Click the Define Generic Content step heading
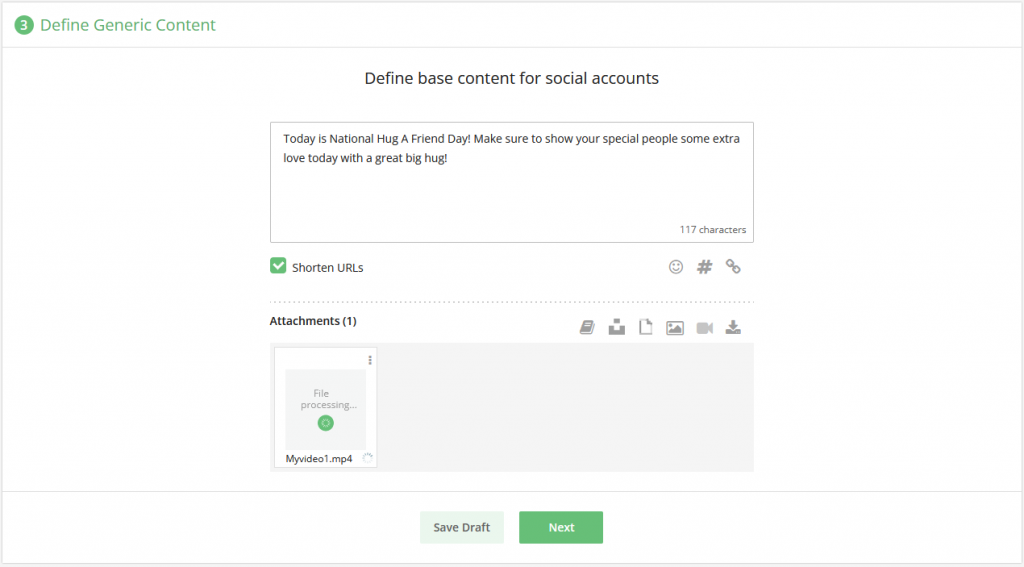 128,25
